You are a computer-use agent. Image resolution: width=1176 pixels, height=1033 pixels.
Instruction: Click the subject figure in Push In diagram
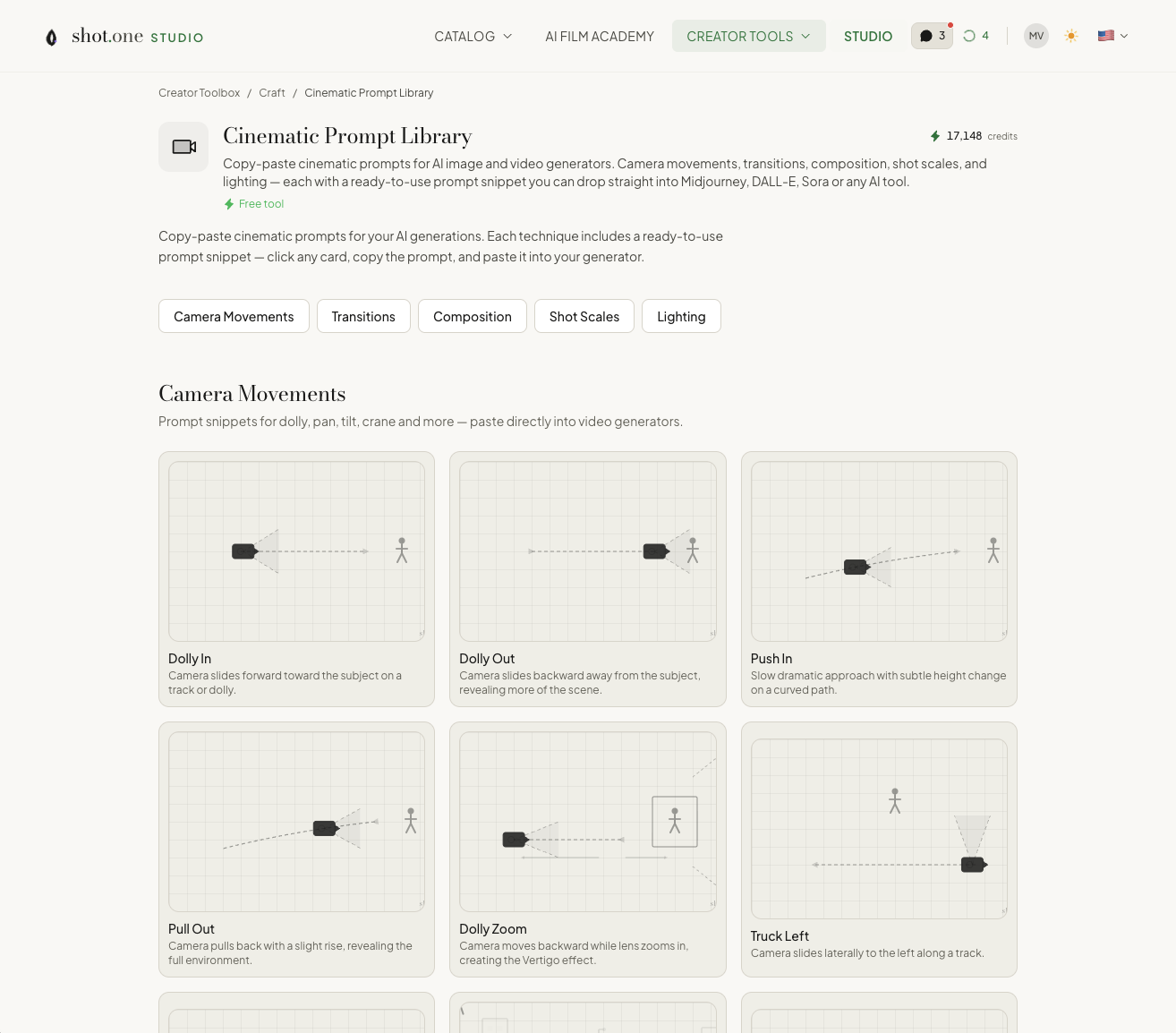point(993,550)
